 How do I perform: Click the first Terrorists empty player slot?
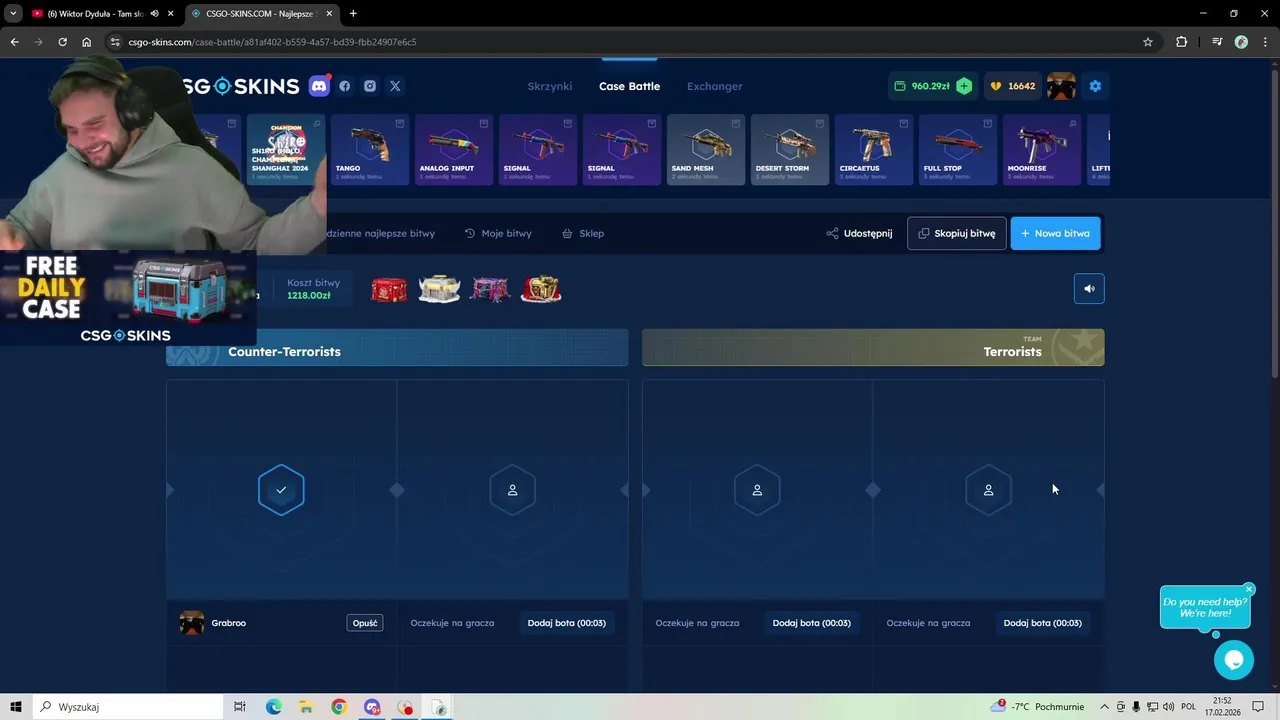coord(757,490)
